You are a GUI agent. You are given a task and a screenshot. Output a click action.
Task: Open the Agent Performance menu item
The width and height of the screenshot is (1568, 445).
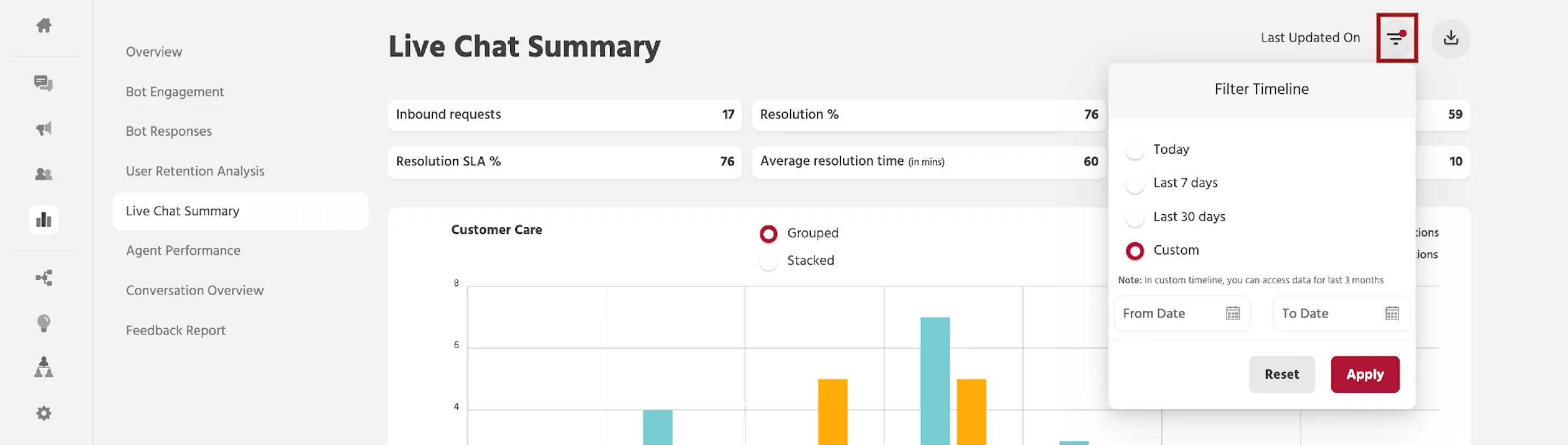(183, 251)
